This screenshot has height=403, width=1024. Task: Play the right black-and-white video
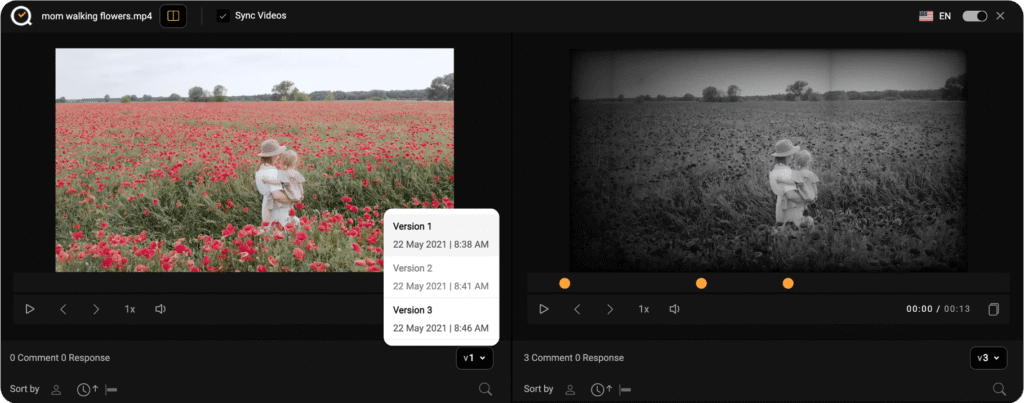(x=544, y=309)
